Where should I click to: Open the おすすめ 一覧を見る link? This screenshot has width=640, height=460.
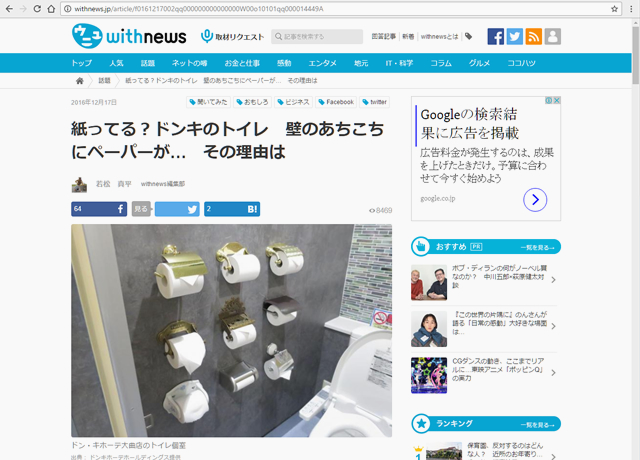(x=537, y=247)
